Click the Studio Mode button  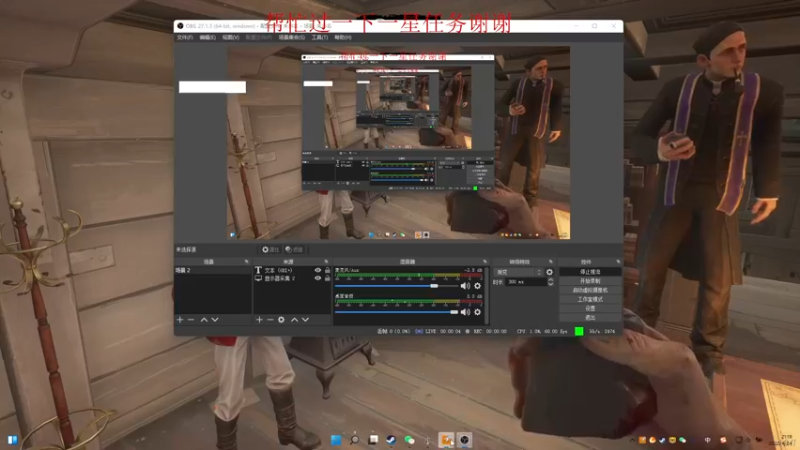click(x=590, y=299)
